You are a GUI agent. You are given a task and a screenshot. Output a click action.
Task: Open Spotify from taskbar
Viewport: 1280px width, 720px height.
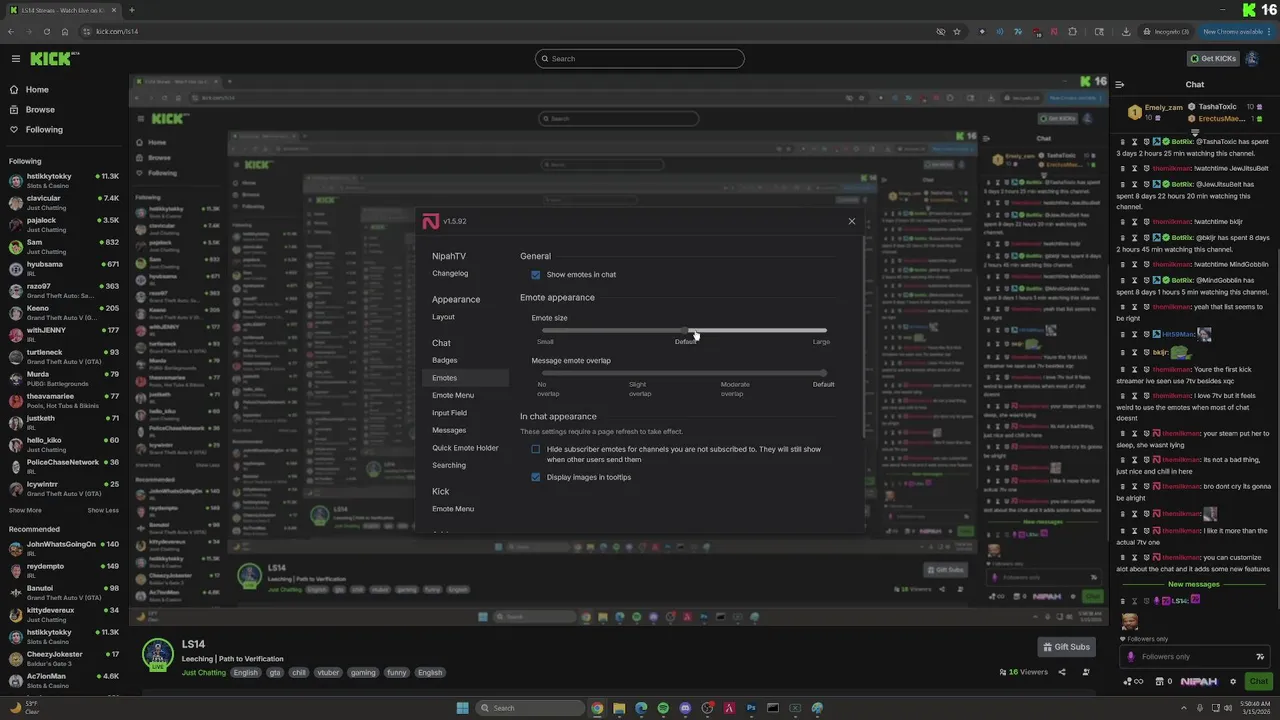tap(663, 708)
